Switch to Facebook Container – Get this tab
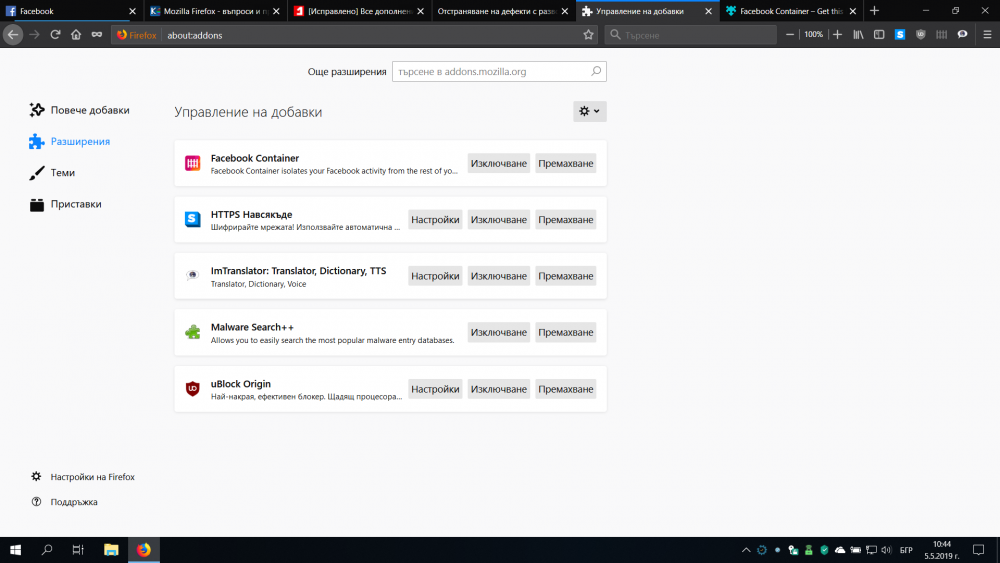1000x563 pixels. pyautogui.click(x=791, y=11)
